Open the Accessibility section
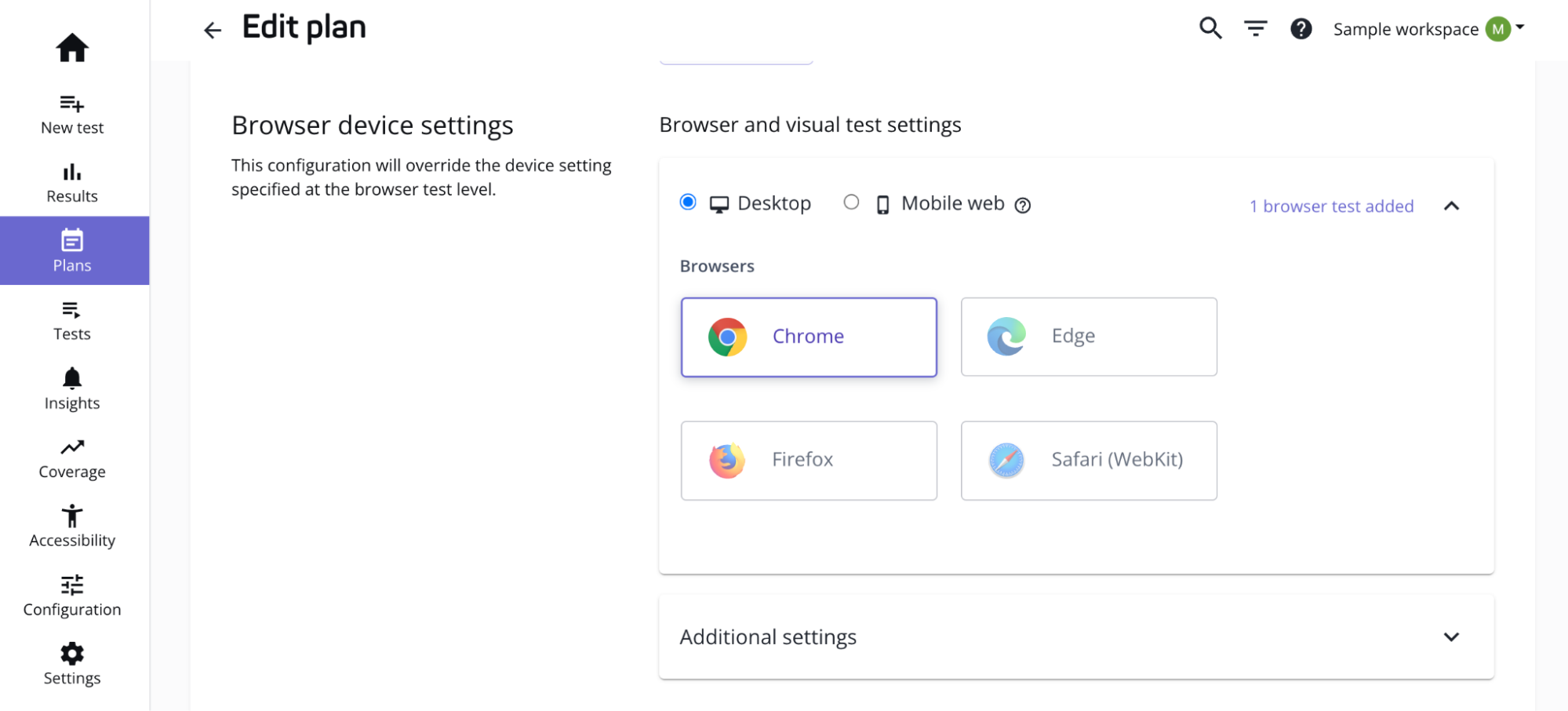The width and height of the screenshot is (1568, 711). tap(72, 526)
